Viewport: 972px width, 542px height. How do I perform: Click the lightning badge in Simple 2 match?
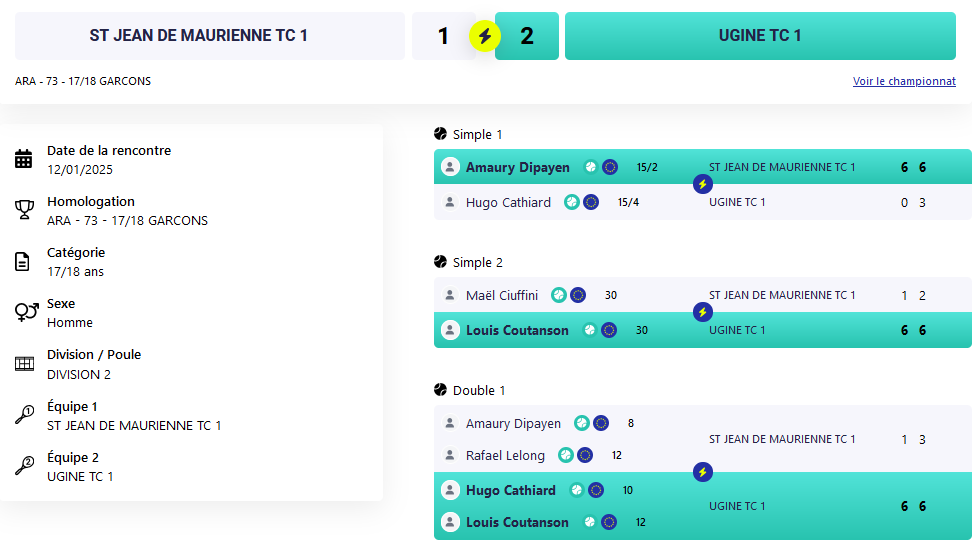(x=702, y=312)
